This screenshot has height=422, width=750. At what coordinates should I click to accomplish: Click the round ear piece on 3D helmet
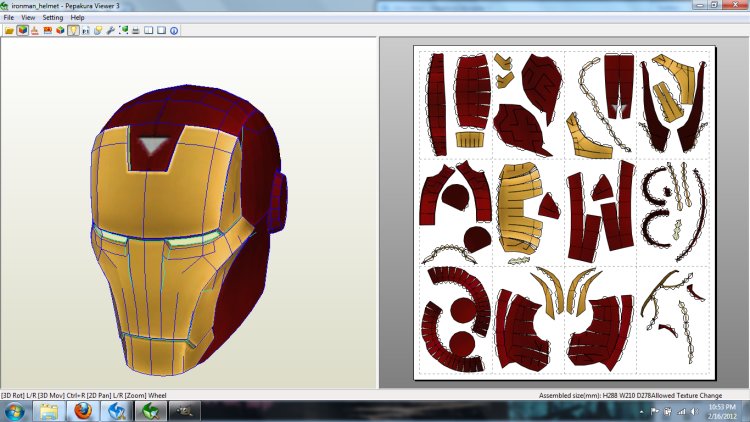click(278, 202)
